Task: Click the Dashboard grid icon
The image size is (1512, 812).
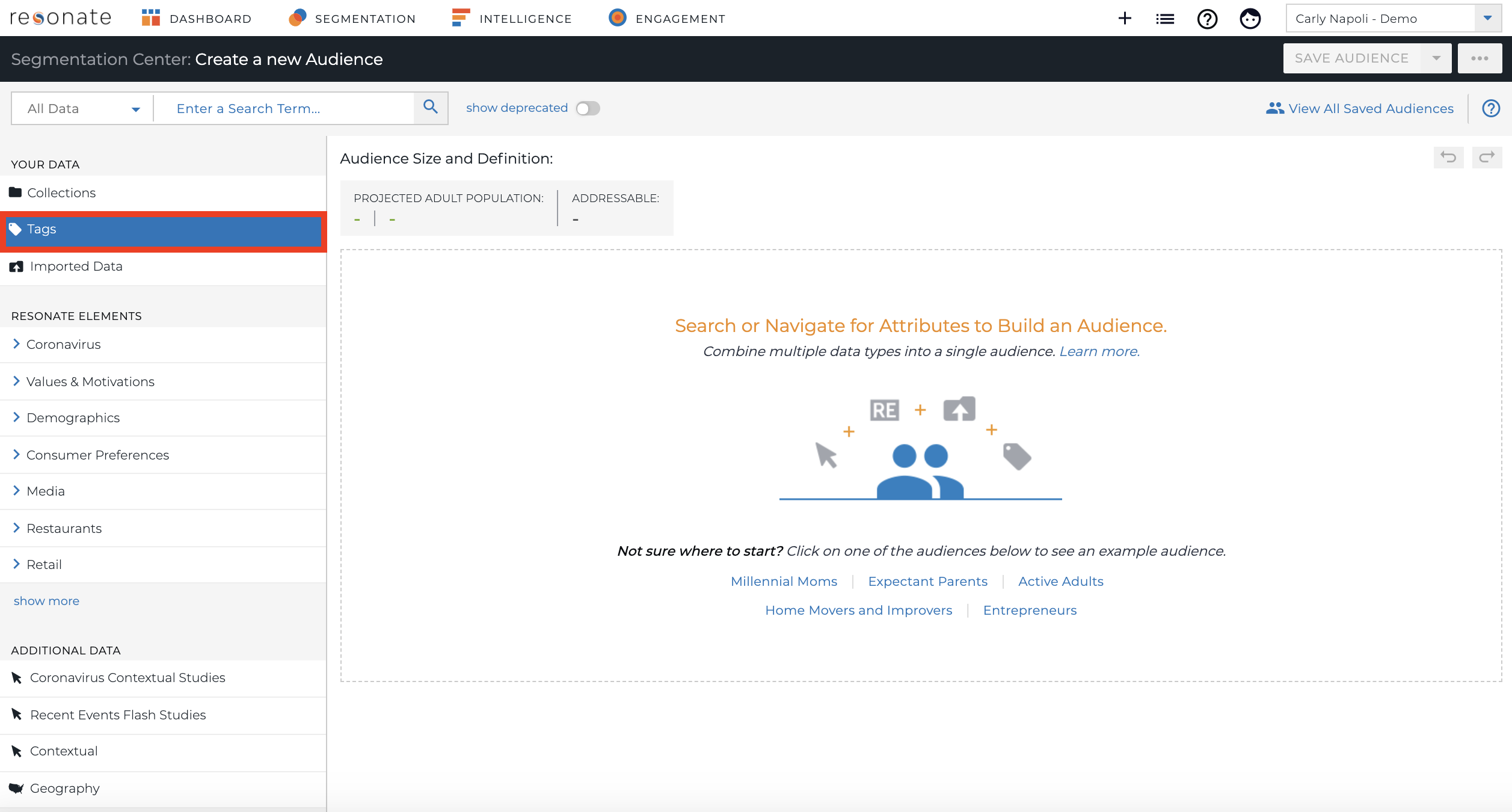Action: 151,18
